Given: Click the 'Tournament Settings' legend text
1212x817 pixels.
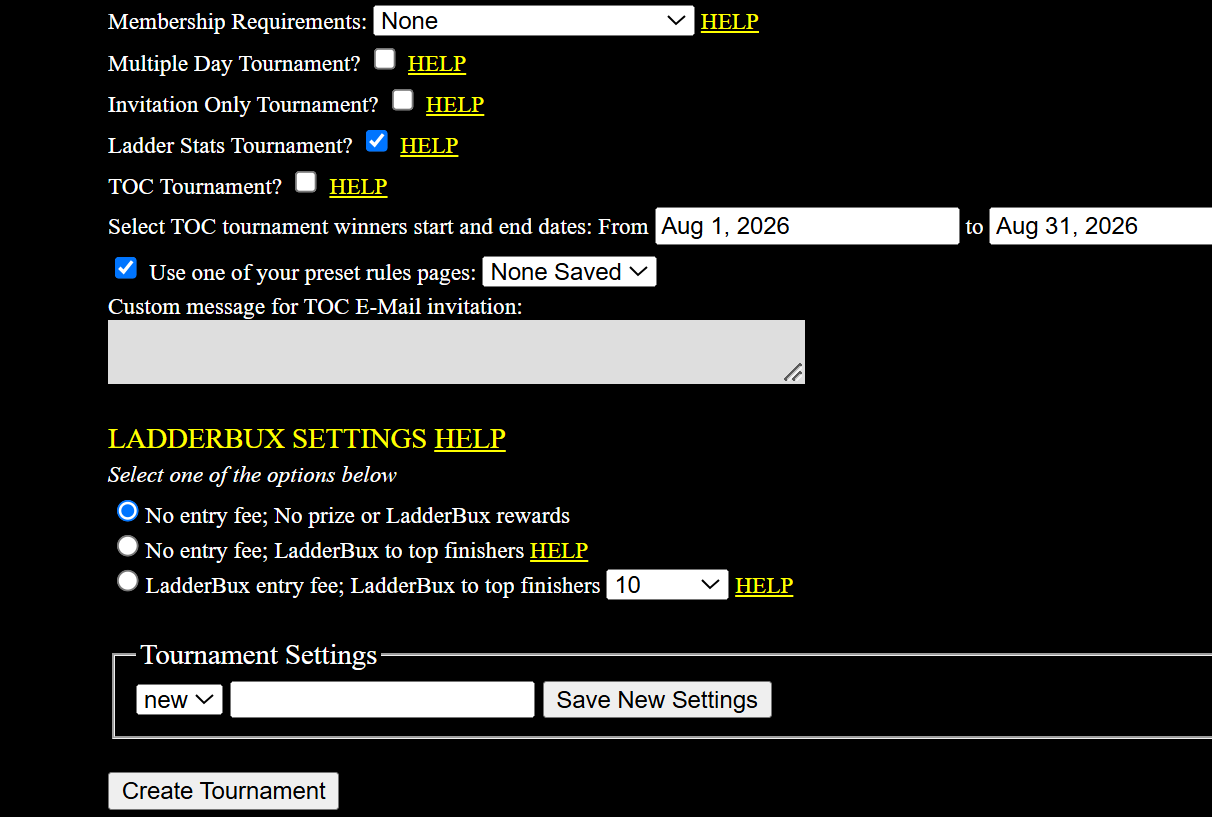Looking at the screenshot, I should click(259, 655).
